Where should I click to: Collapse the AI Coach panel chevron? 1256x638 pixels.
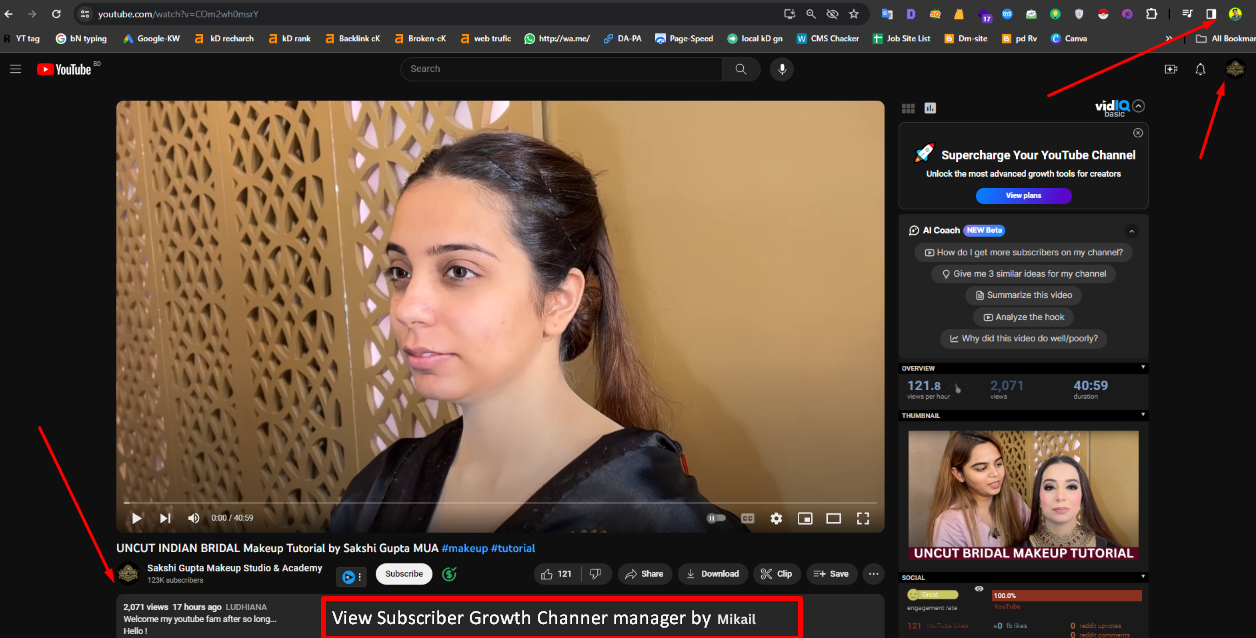(x=1131, y=231)
